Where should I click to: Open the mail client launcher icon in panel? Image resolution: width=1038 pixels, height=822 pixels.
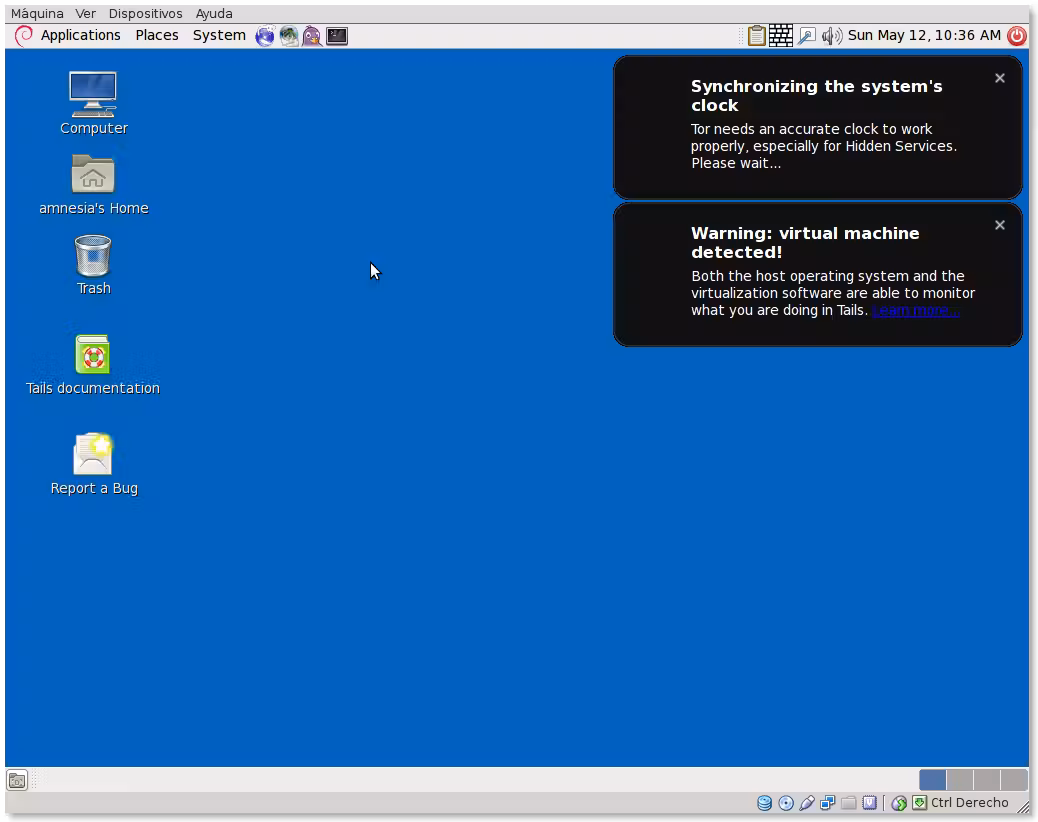289,36
